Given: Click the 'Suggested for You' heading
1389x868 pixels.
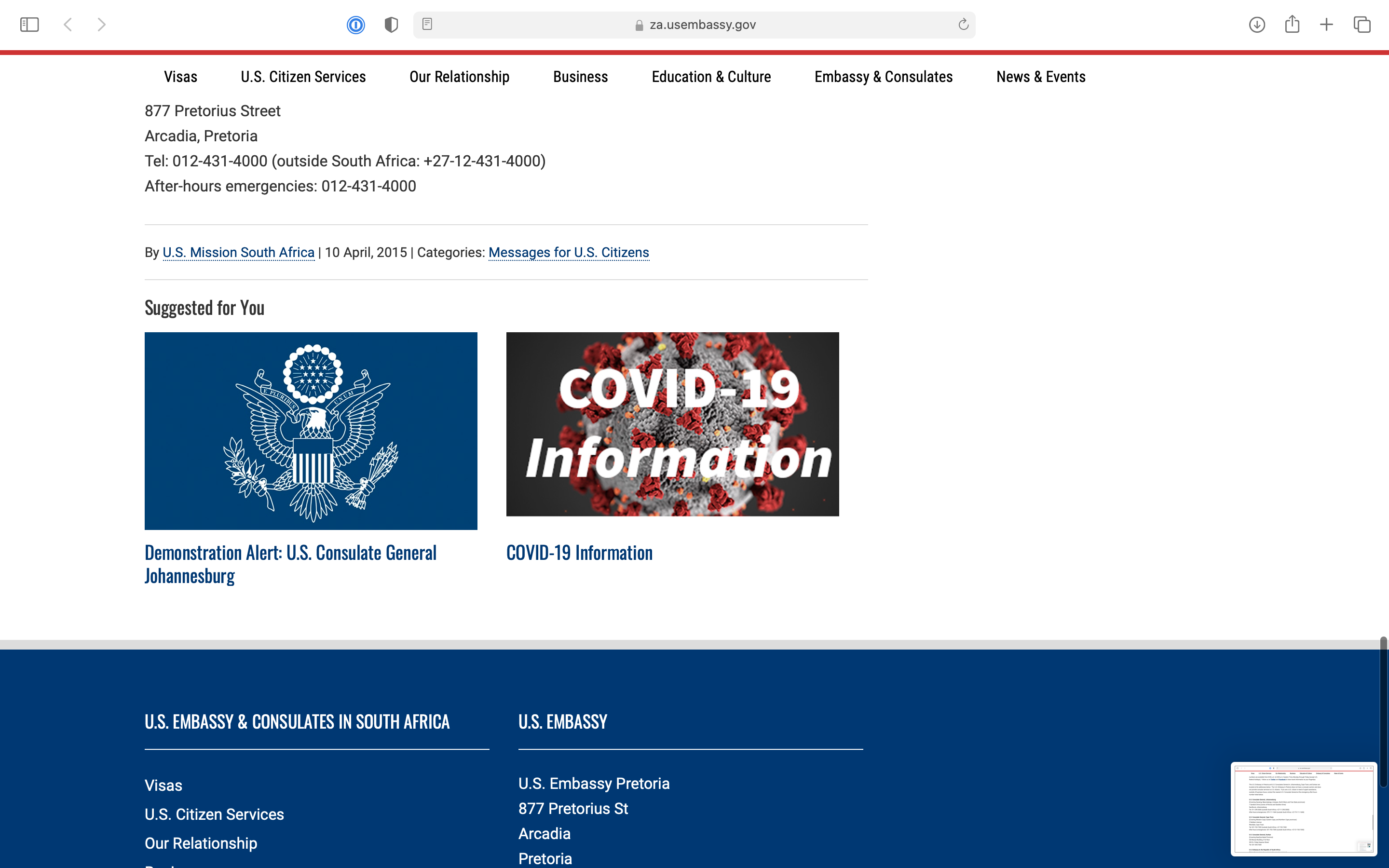Looking at the screenshot, I should (x=204, y=308).
